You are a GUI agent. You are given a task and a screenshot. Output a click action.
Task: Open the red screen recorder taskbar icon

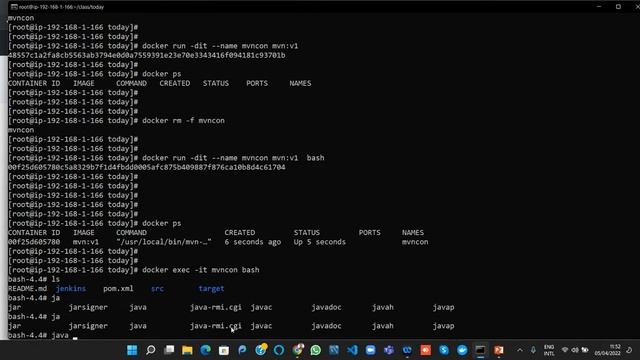click(x=426, y=350)
